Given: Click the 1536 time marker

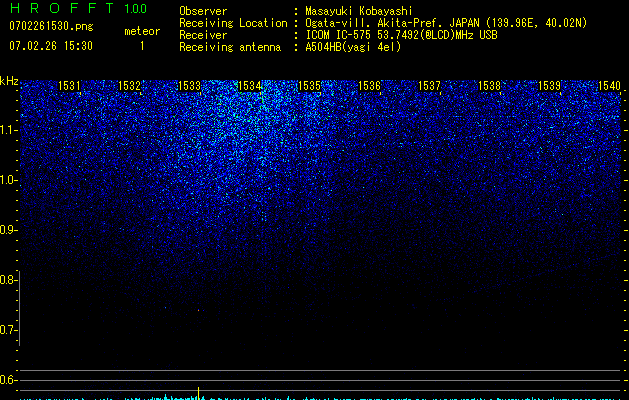Looking at the screenshot, I should [x=369, y=86].
